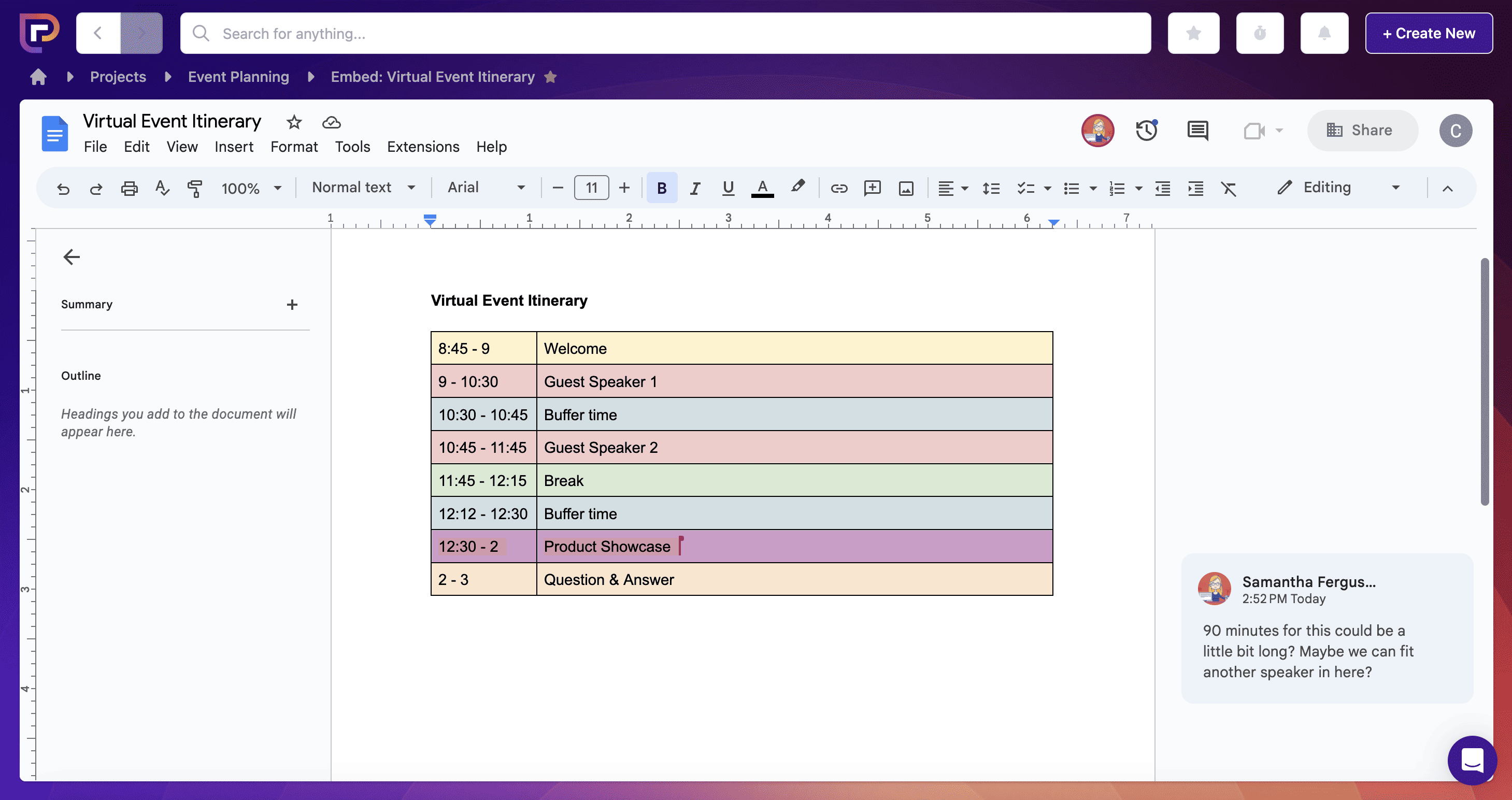Click the clear formatting icon

point(1229,188)
